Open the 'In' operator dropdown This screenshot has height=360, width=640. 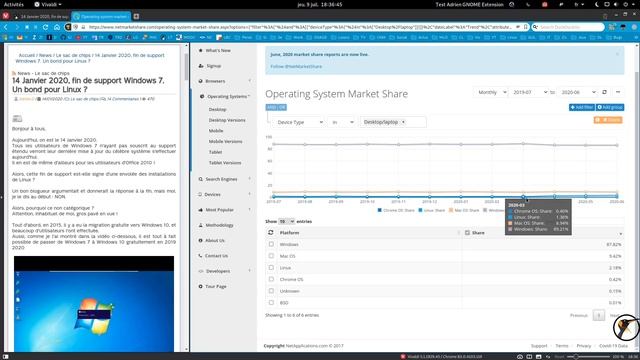coord(342,122)
